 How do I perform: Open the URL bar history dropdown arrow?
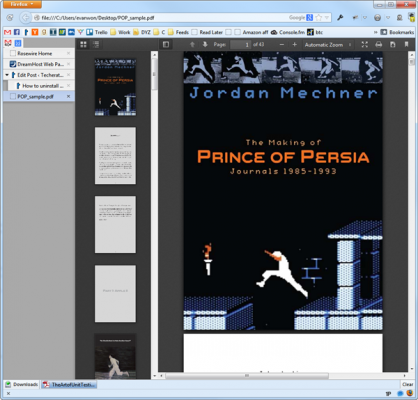tap(327, 18)
